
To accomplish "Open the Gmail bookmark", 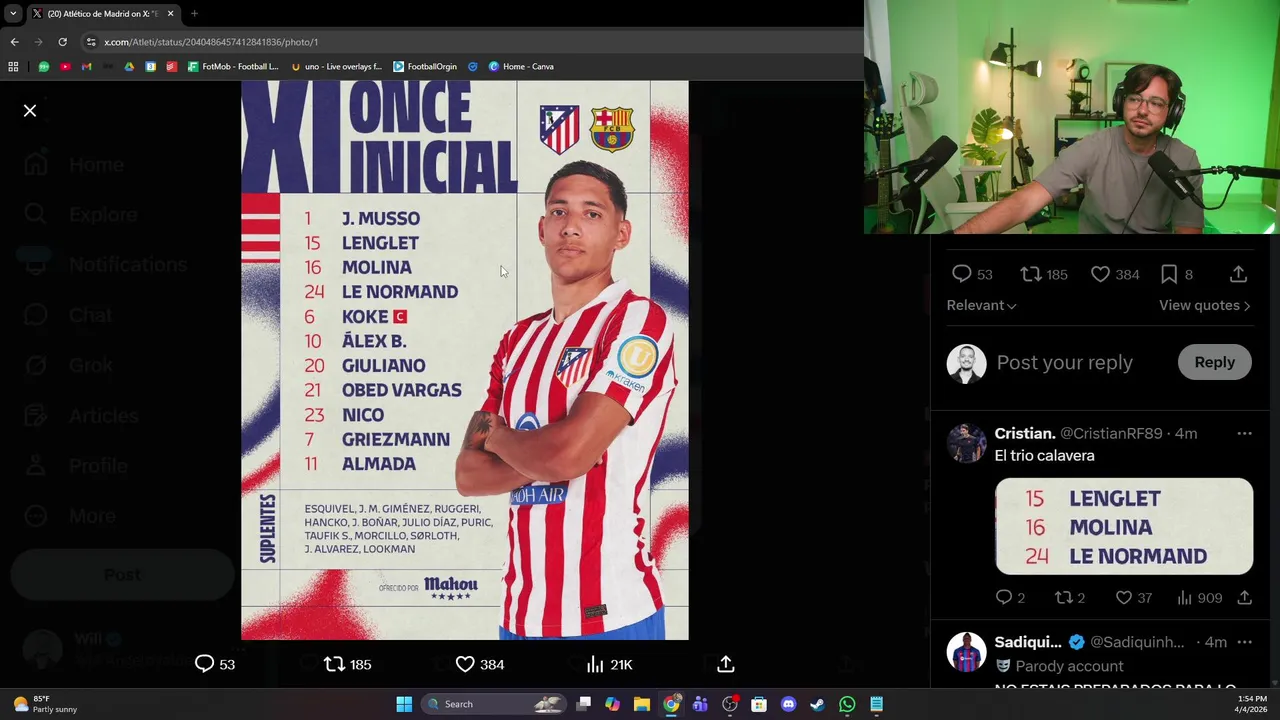I will [x=86, y=67].
